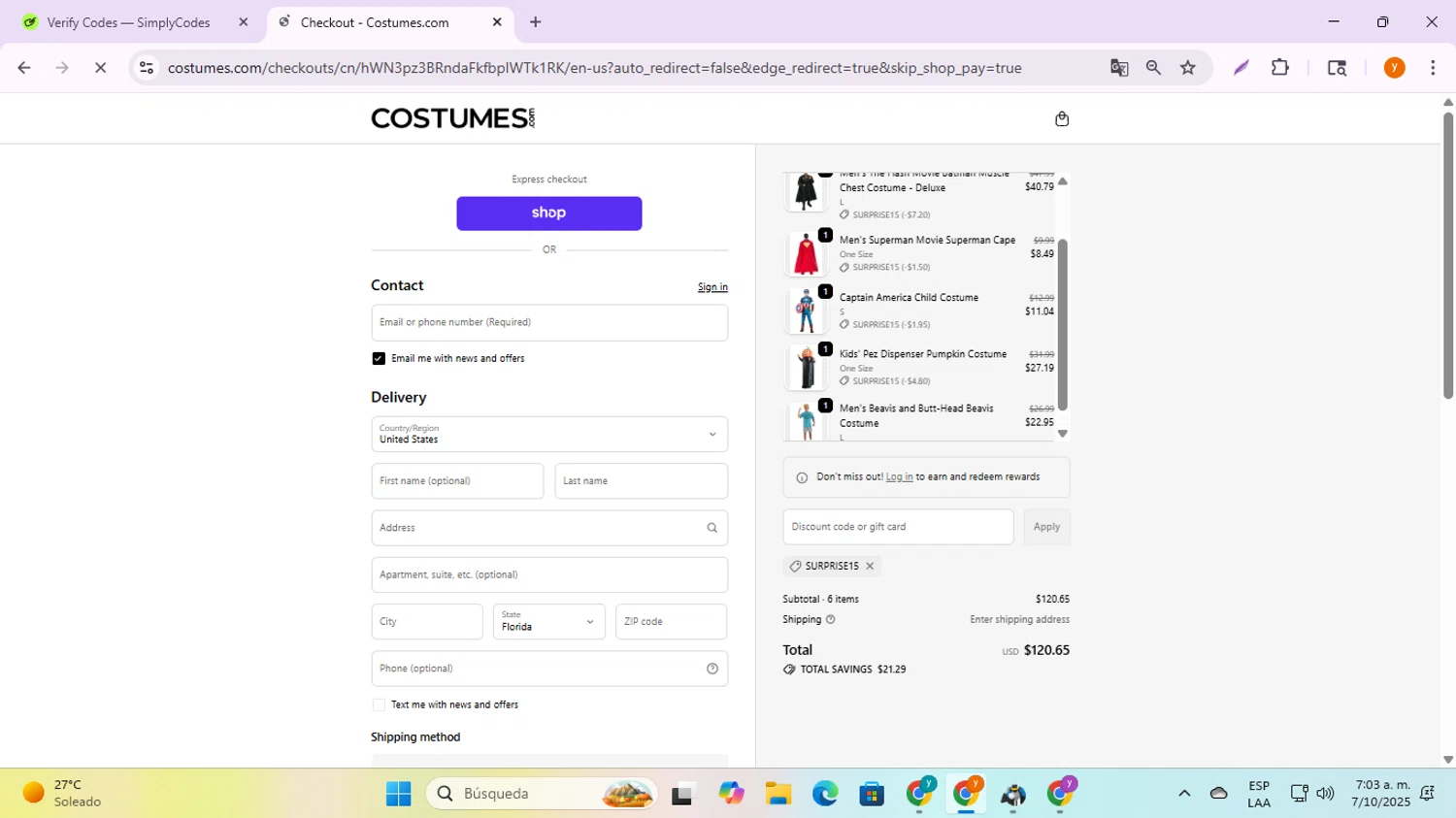The width and height of the screenshot is (1456, 818).
Task: Open the Copilot taskbar icon
Action: pyautogui.click(x=731, y=794)
